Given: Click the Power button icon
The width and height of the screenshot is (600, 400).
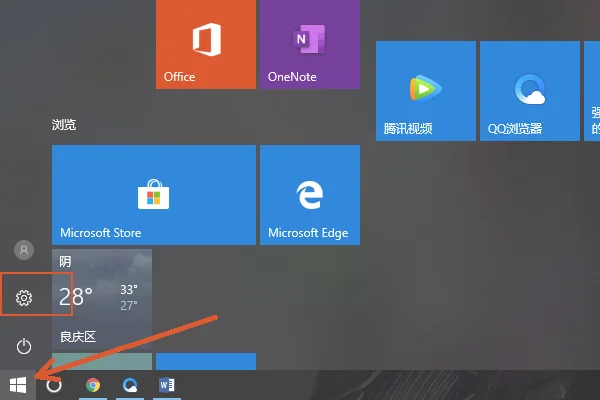Looking at the screenshot, I should pos(24,346).
